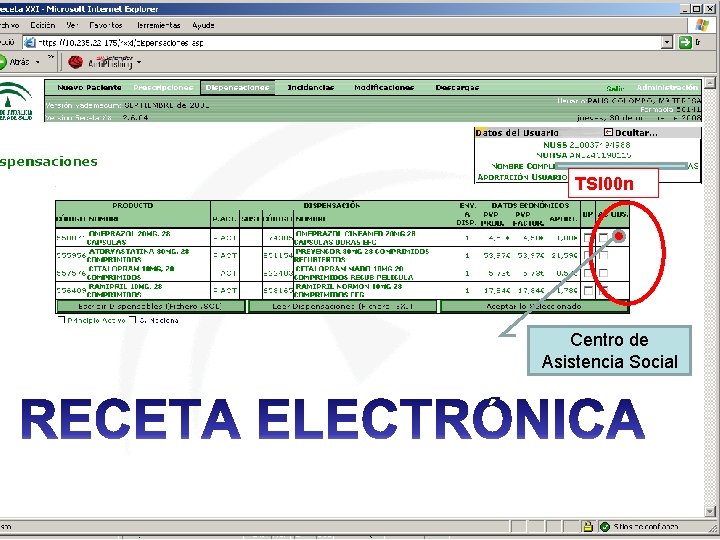Open the Atrás back history dropdown

click(x=37, y=62)
